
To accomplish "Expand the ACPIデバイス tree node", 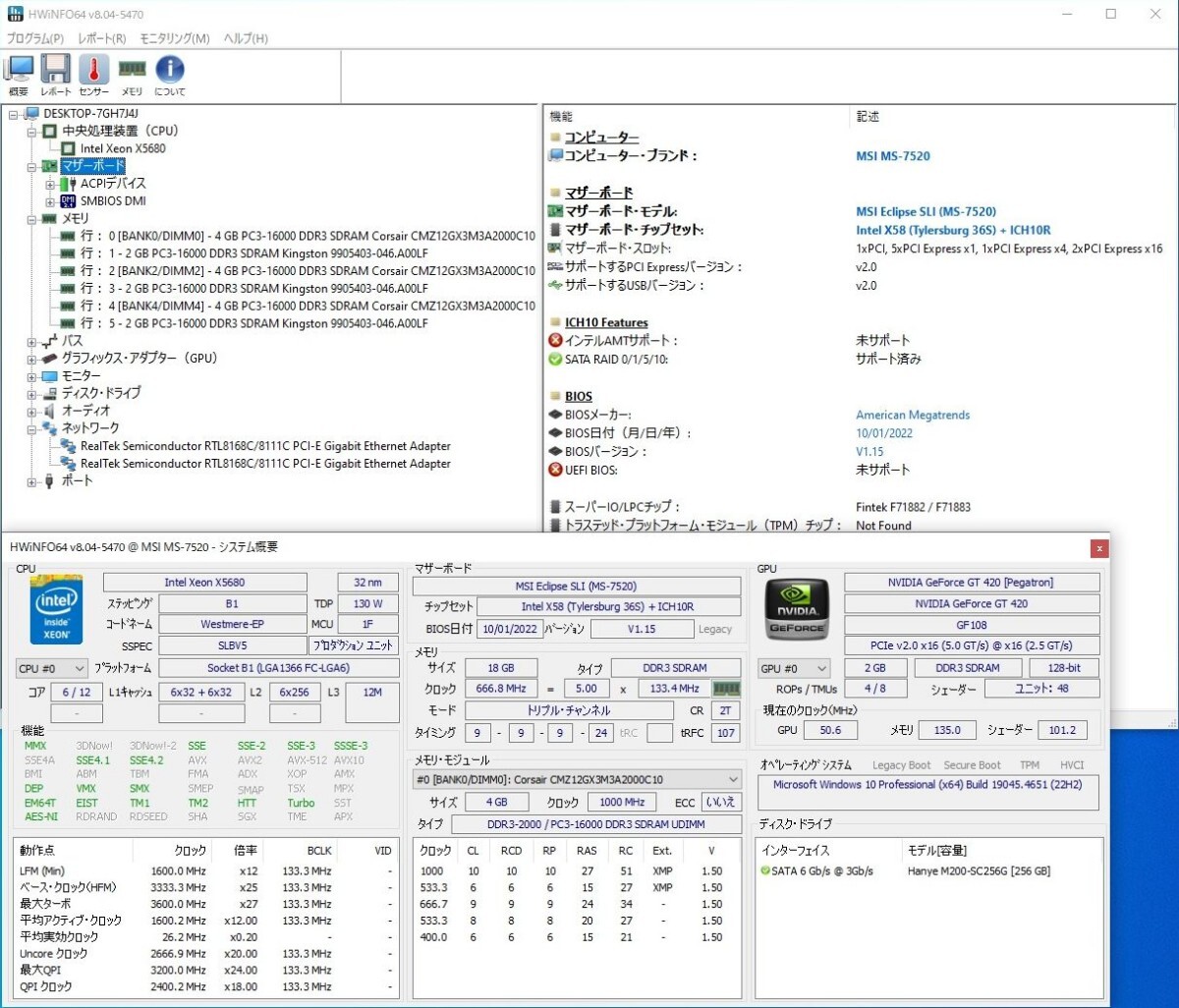I will tap(50, 184).
